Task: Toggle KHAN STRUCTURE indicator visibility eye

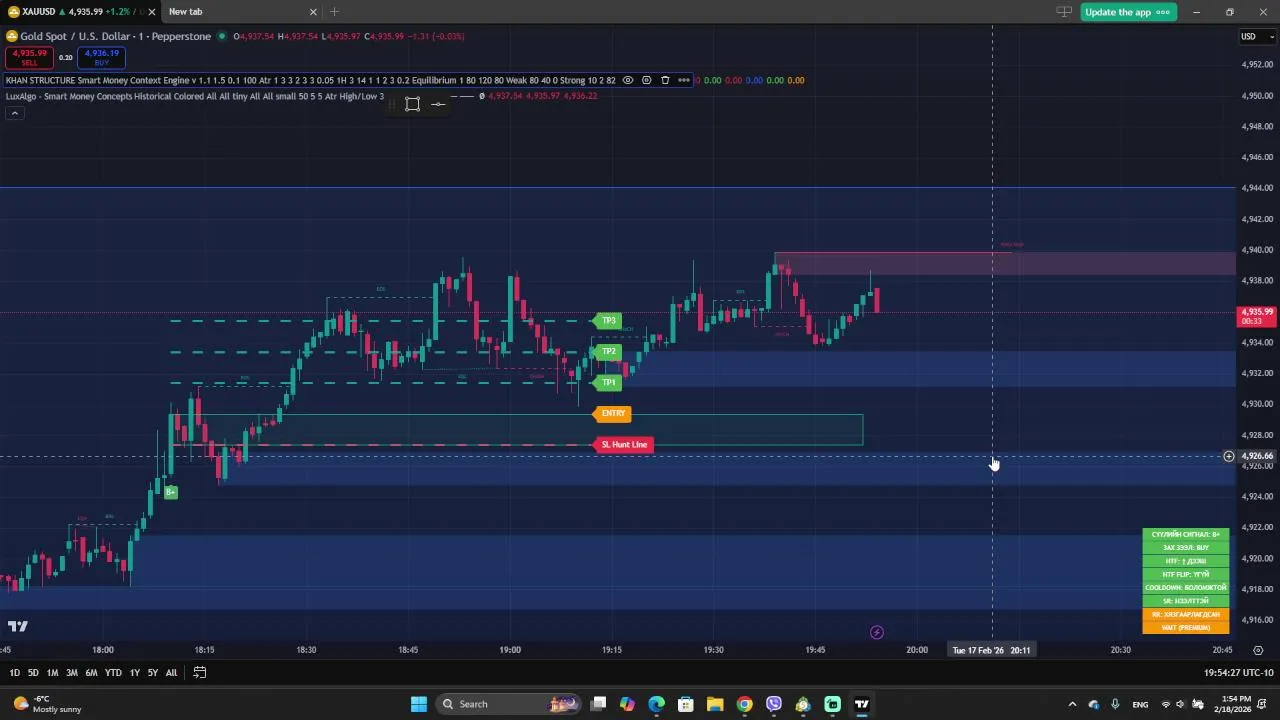Action: click(627, 80)
